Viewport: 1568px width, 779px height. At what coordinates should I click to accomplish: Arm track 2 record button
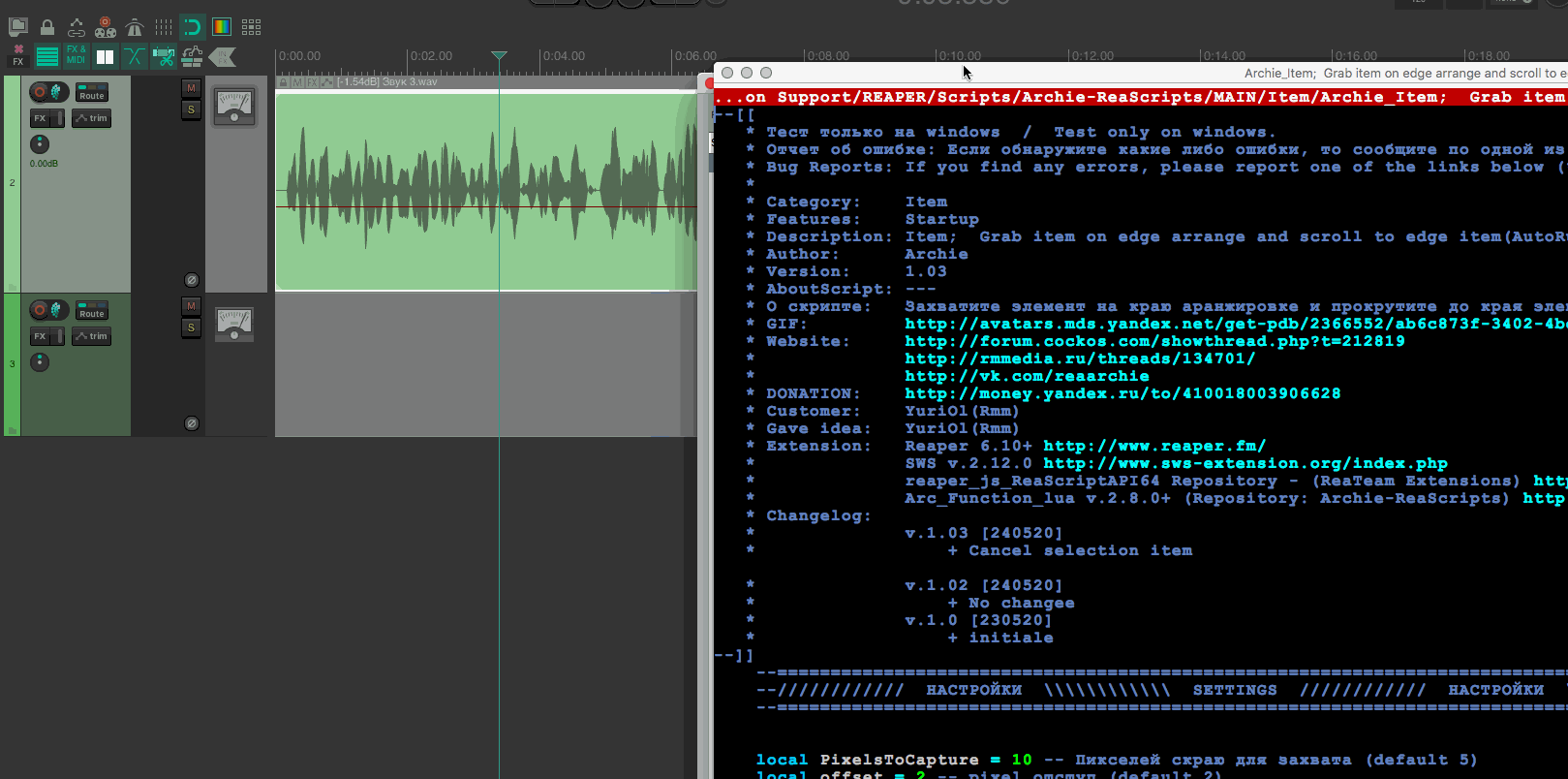39,92
